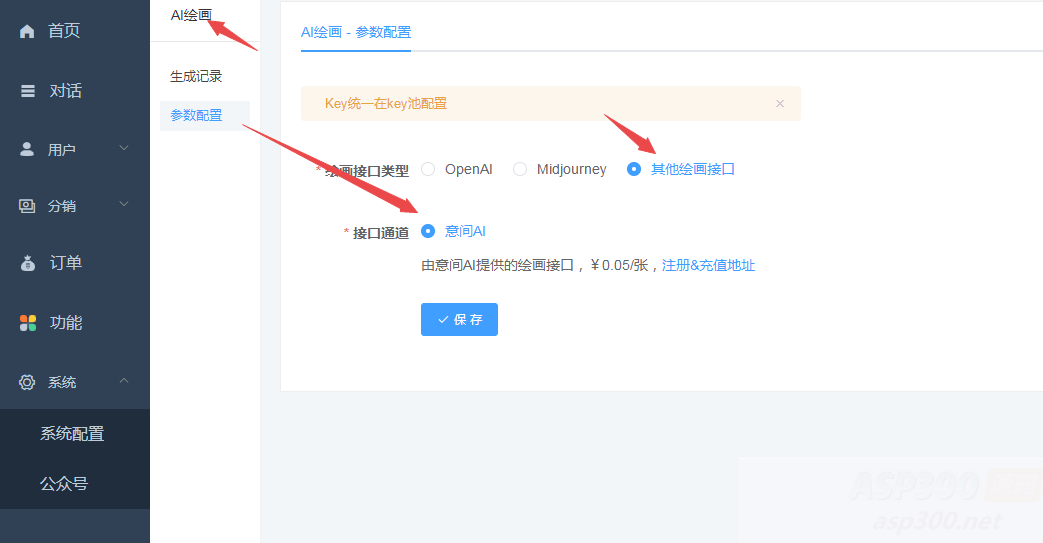Screen dimensions: 1043x543
Task: Collapse the 系统 menu chevron
Action: (x=124, y=381)
